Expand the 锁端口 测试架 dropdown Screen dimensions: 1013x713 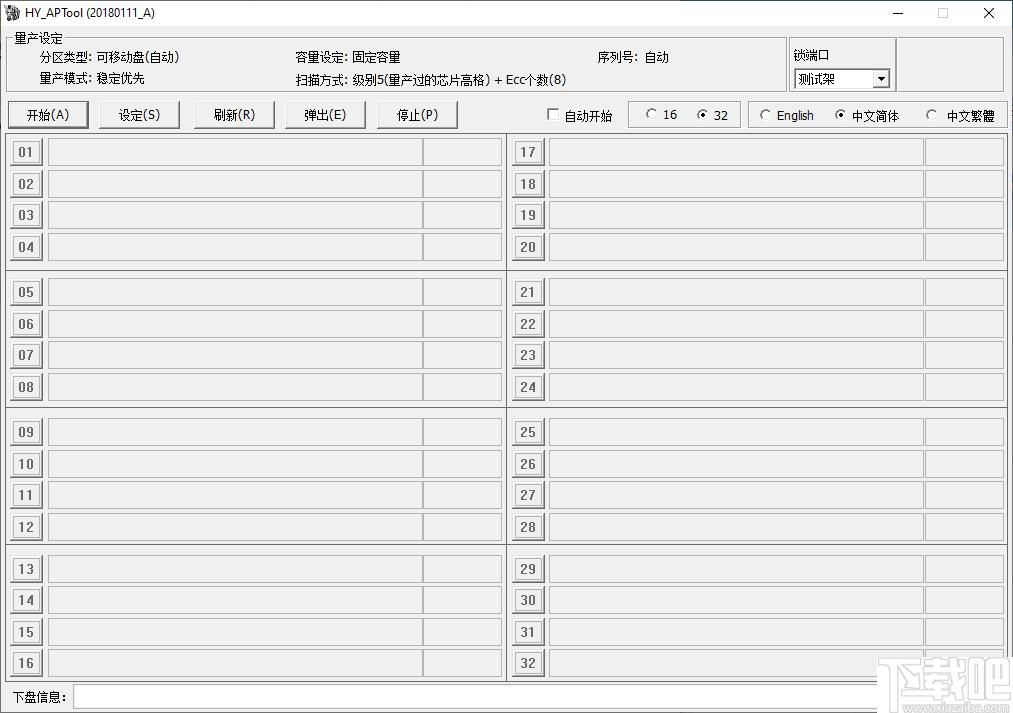point(881,79)
